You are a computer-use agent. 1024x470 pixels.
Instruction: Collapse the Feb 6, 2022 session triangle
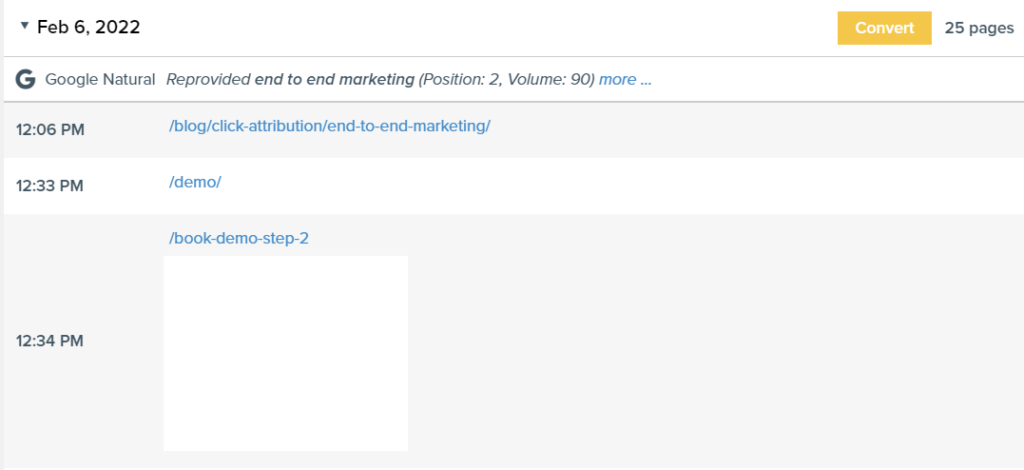coord(24,27)
